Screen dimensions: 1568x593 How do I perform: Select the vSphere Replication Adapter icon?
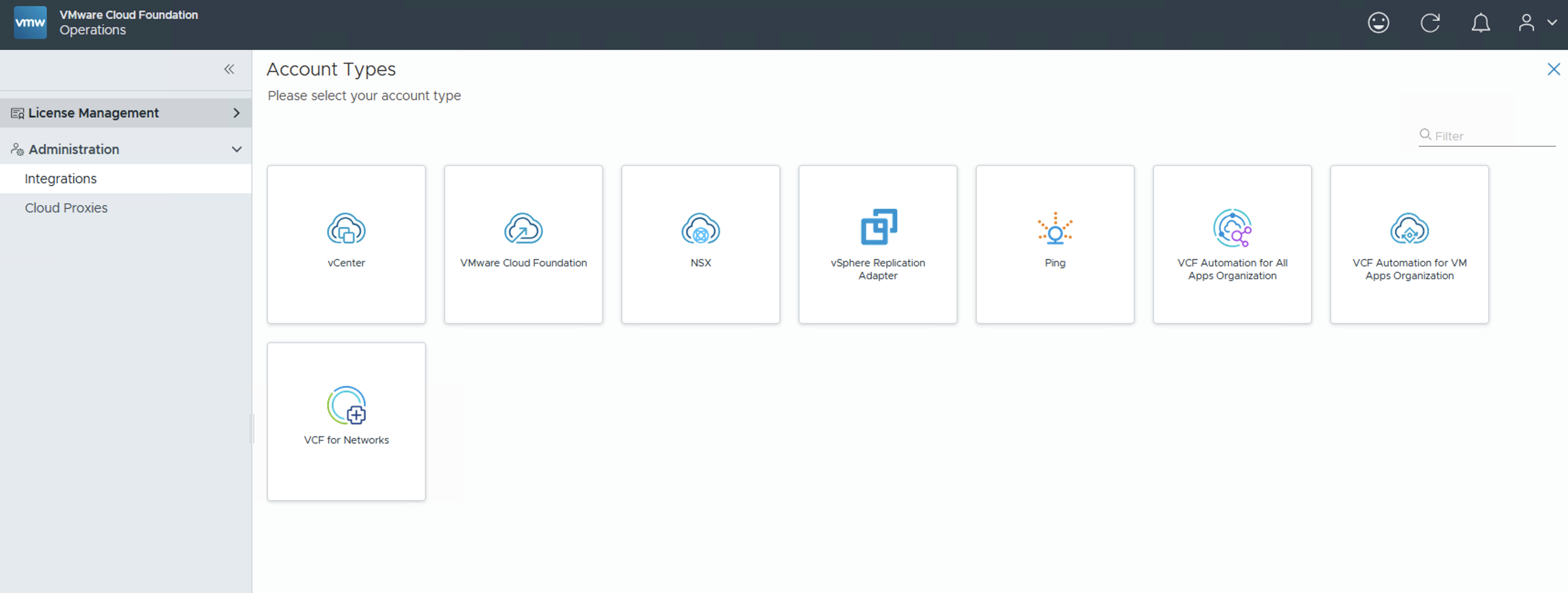point(878,227)
